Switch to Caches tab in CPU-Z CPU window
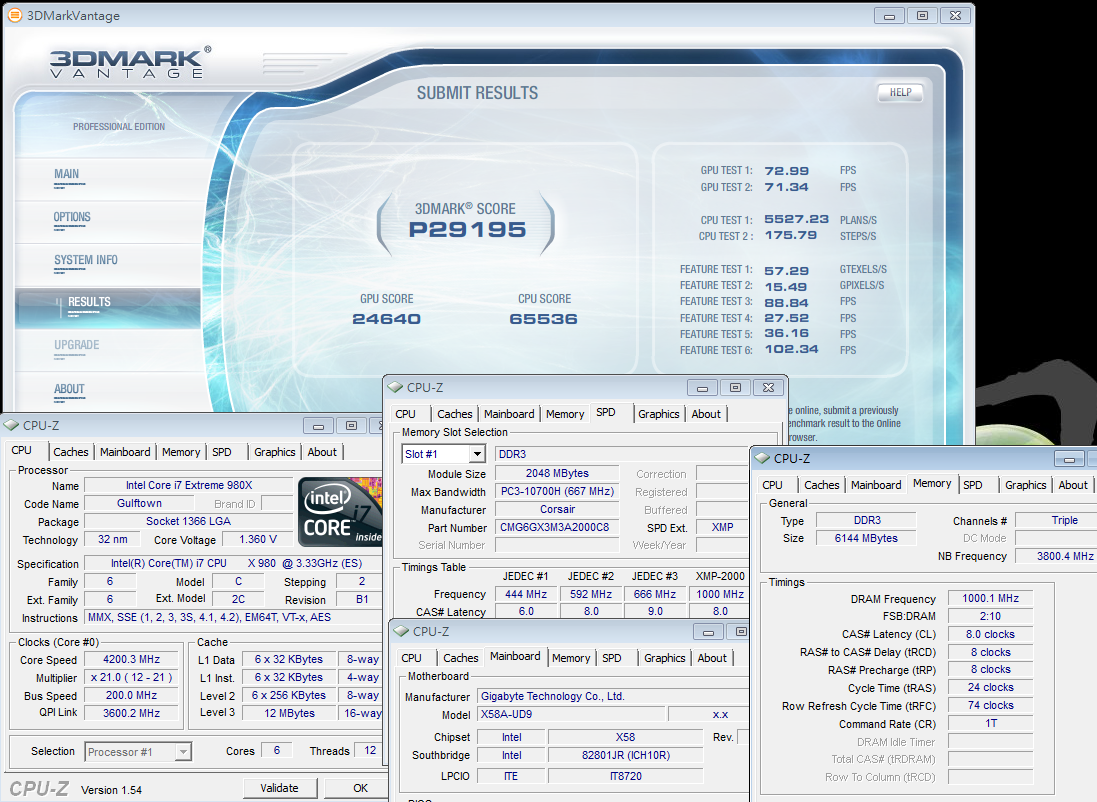This screenshot has height=802, width=1097. pyautogui.click(x=71, y=452)
